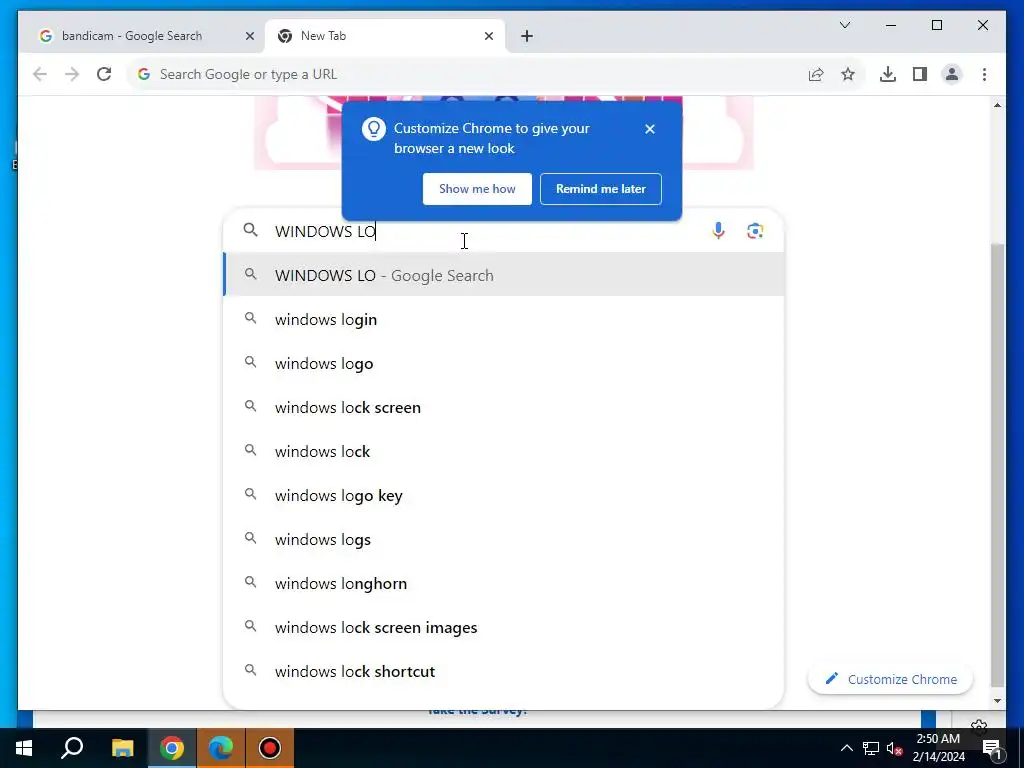Dismiss the Customize Chrome tooltip
Viewport: 1024px width, 768px height.
click(x=650, y=129)
